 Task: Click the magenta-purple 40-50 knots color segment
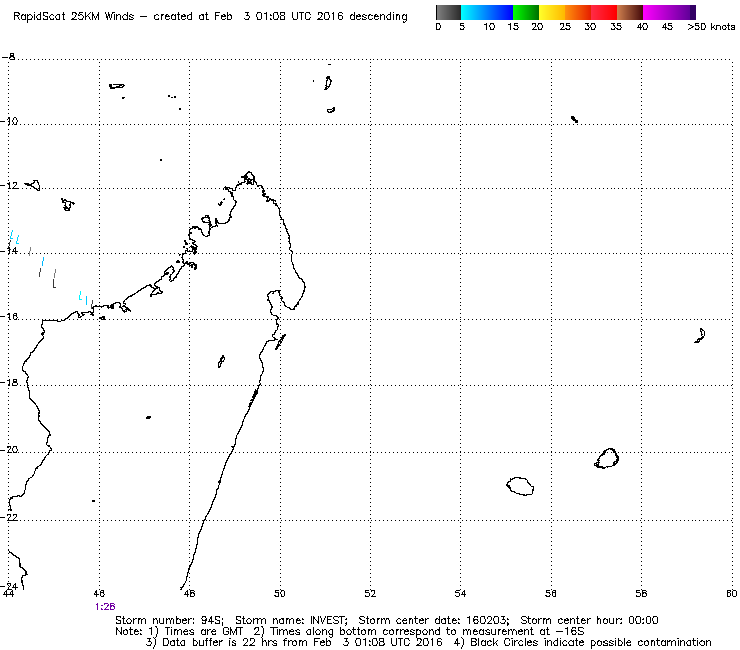[x=669, y=12]
